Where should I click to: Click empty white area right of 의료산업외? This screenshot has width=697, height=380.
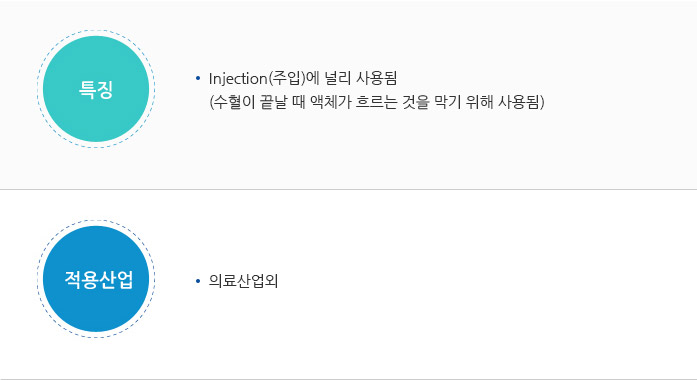[487, 281]
